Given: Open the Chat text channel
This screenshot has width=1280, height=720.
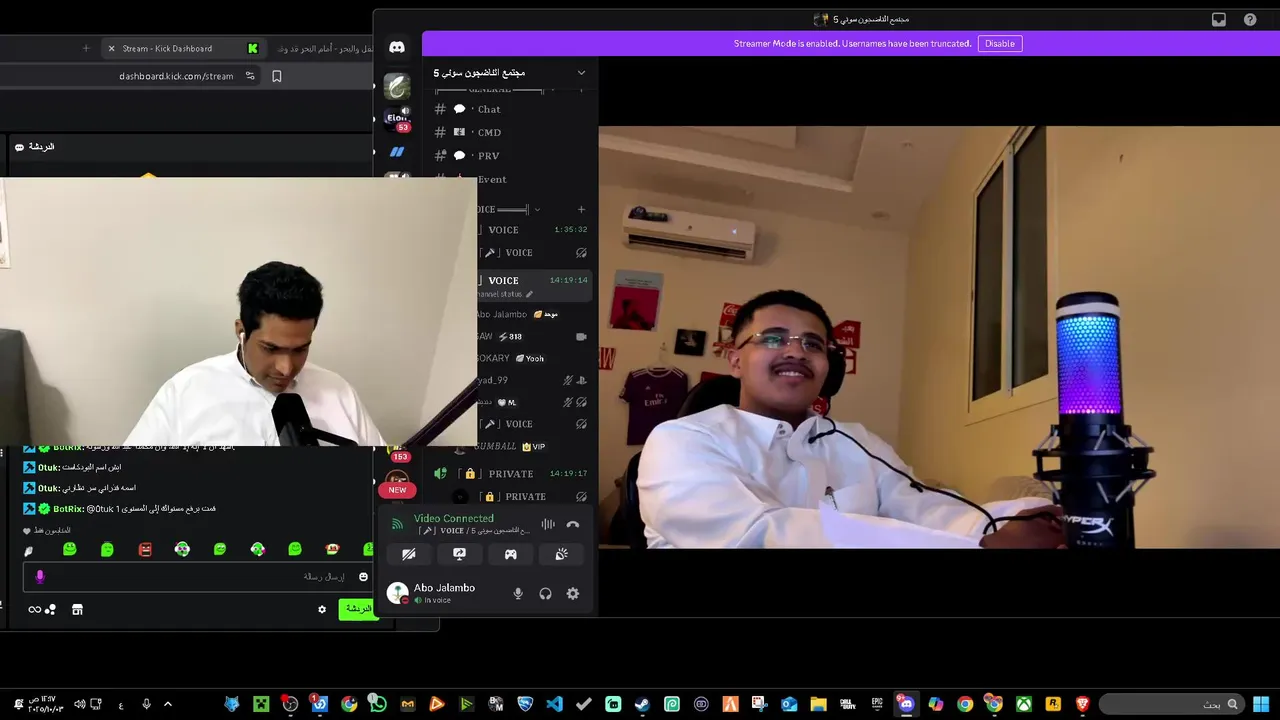Looking at the screenshot, I should click(x=488, y=109).
